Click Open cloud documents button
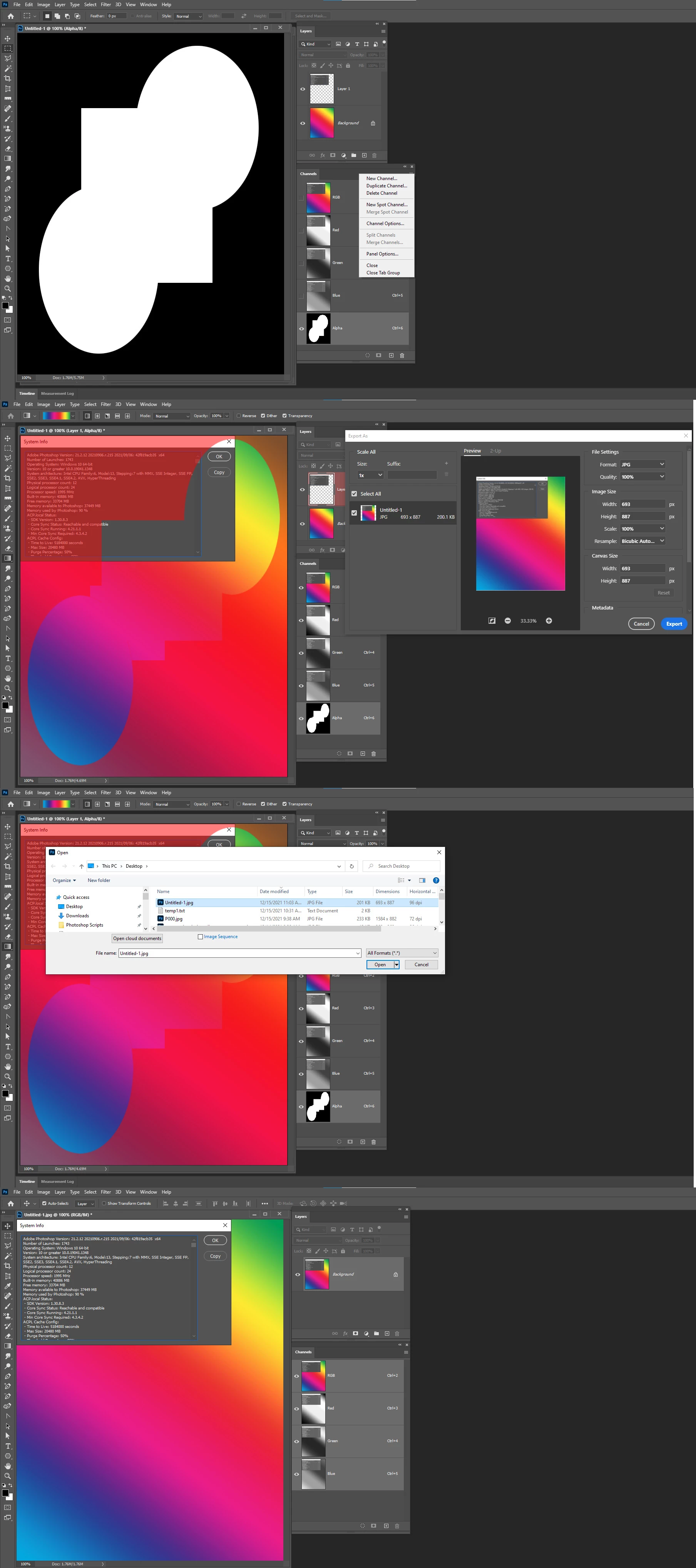Image resolution: width=696 pixels, height=1568 pixels. coord(137,938)
